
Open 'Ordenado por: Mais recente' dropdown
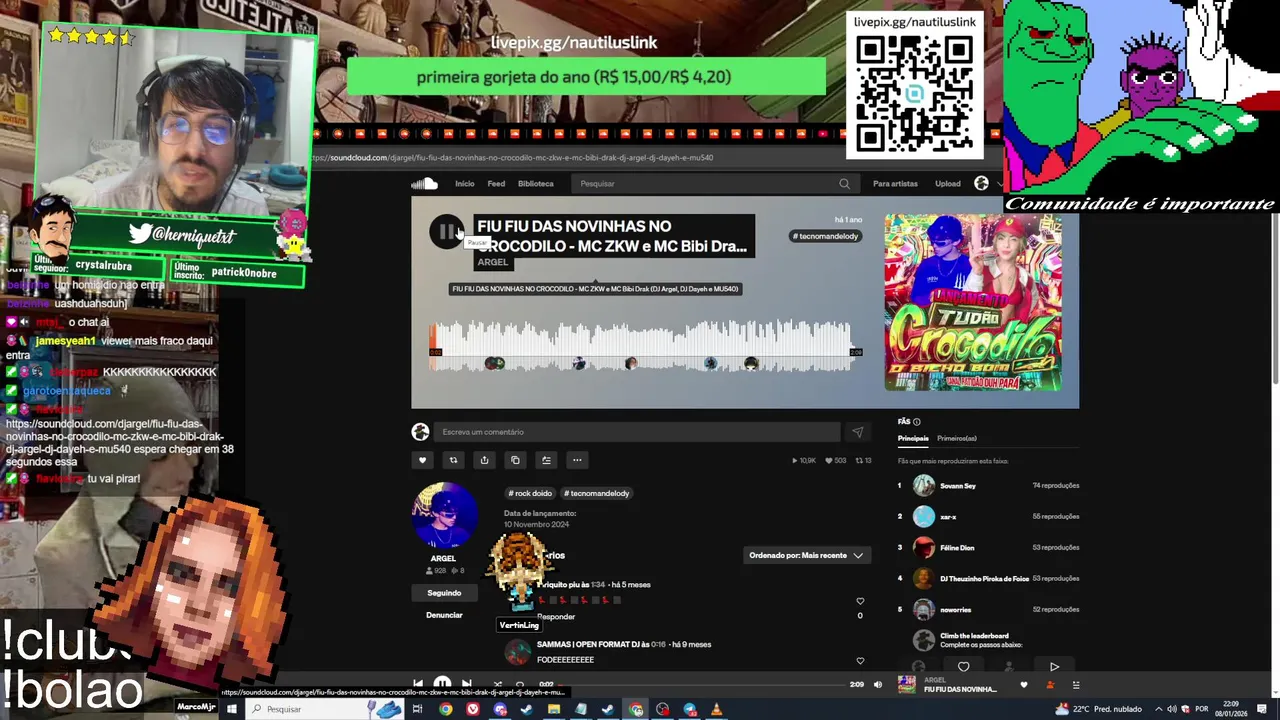coord(806,555)
